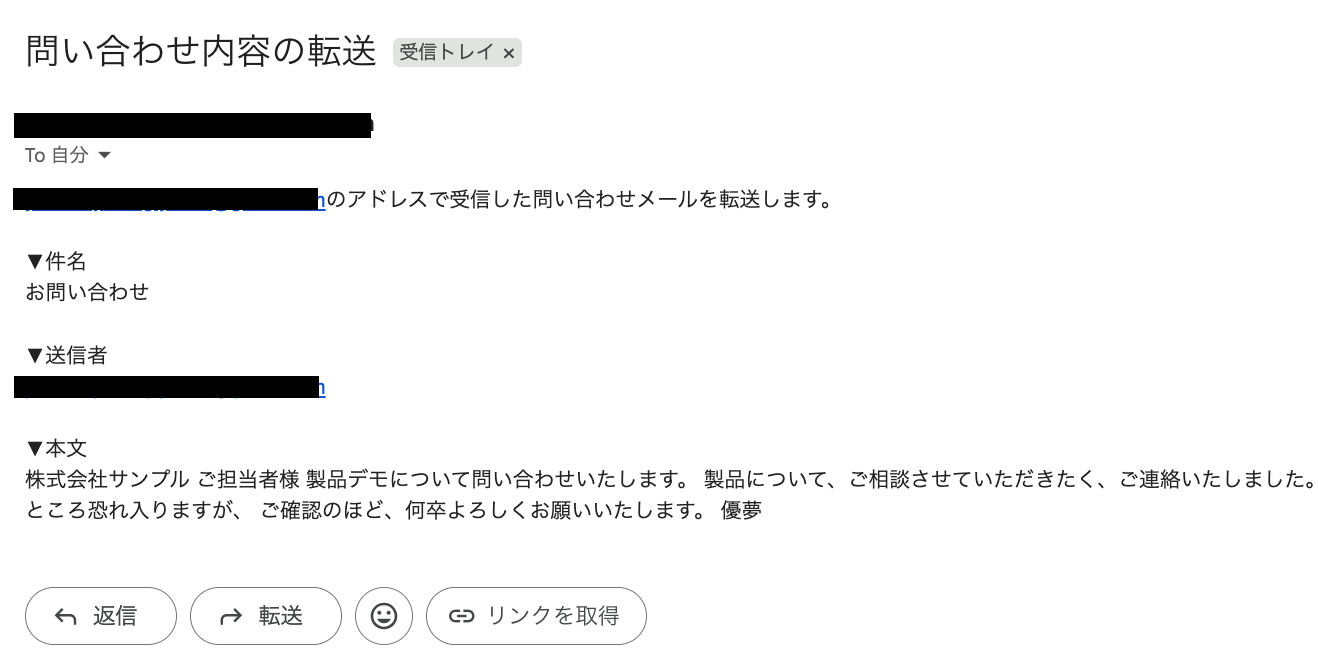Click the お問い合わせ subject line text
This screenshot has height=658, width=1318.
click(x=87, y=292)
